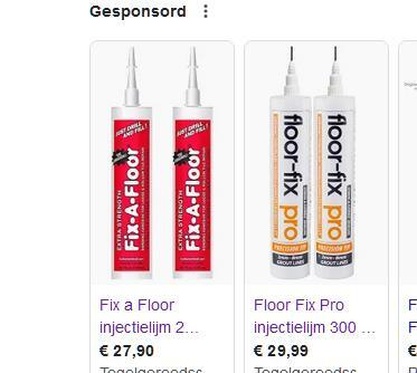The width and height of the screenshot is (417, 373).
Task: Click the right white floor-fix pro tube
Action: point(334,163)
